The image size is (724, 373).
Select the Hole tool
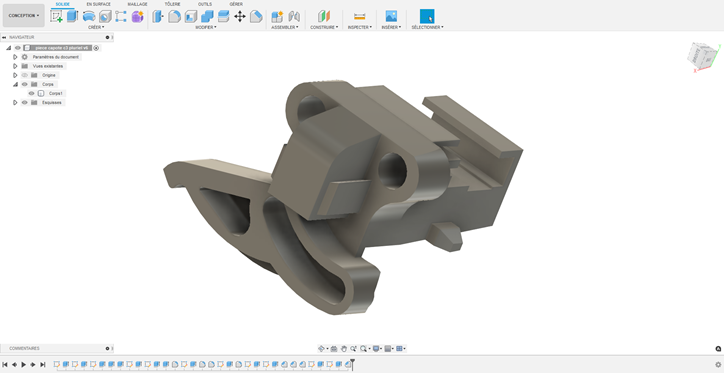105,17
